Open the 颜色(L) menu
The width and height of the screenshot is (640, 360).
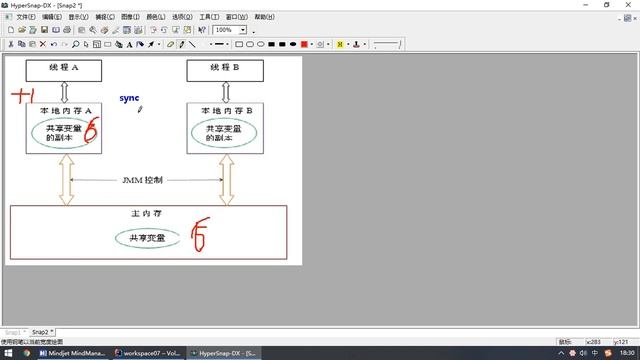coord(156,17)
